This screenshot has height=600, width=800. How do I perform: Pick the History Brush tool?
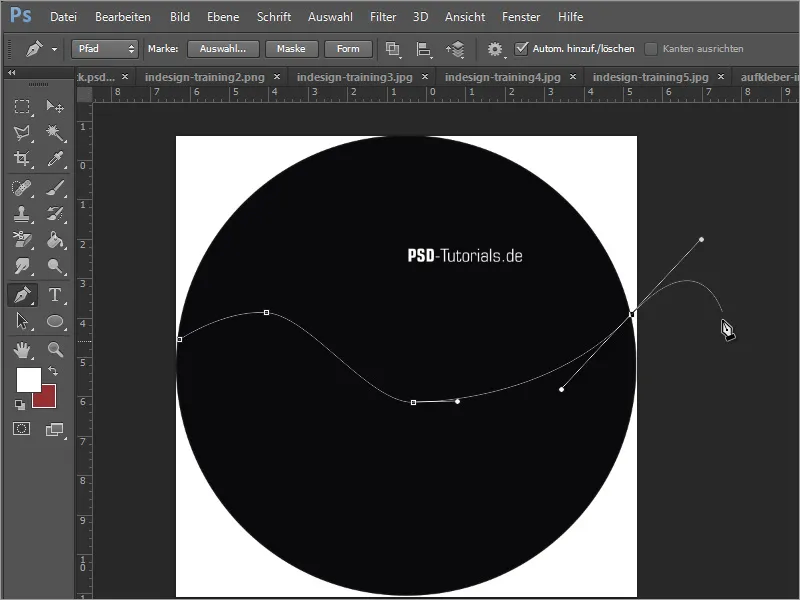[55, 214]
